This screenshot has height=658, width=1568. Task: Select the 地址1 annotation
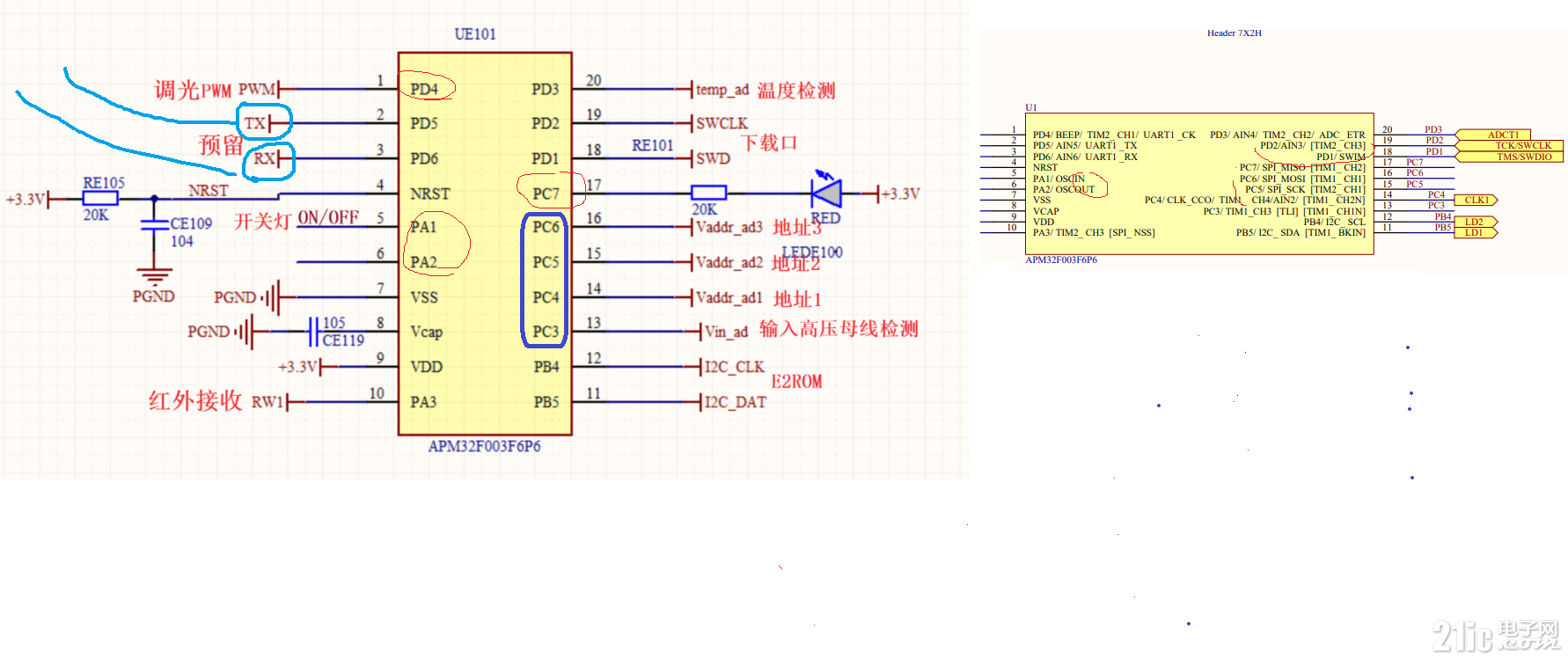(x=797, y=299)
